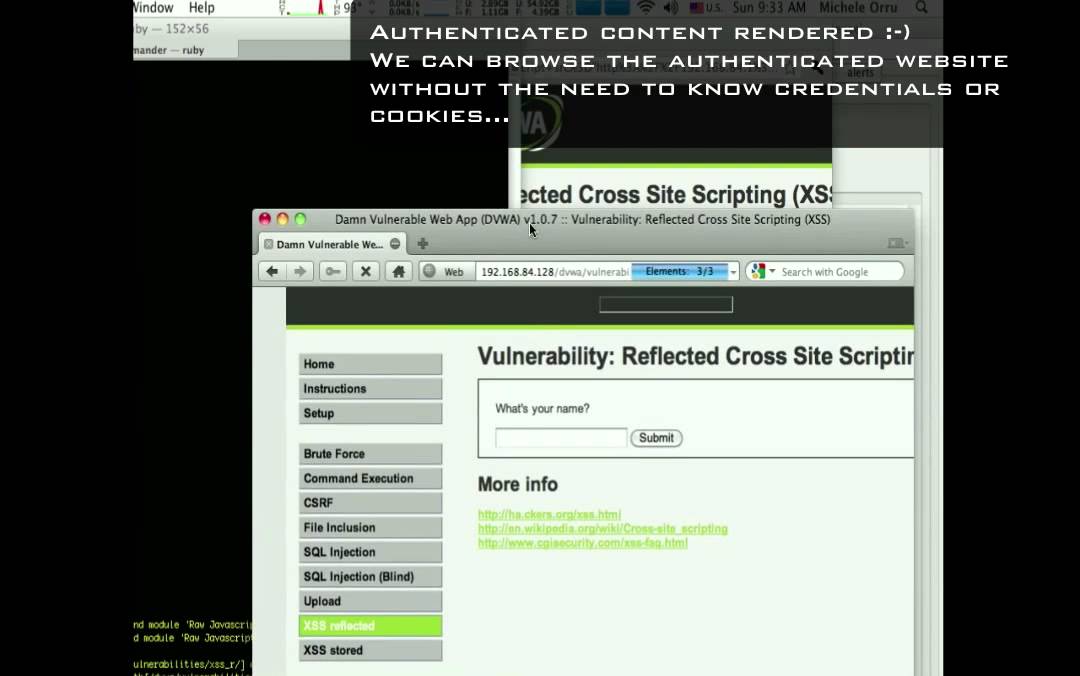The image size is (1080, 676).
Task: Click the What's your name text field
Action: 561,438
